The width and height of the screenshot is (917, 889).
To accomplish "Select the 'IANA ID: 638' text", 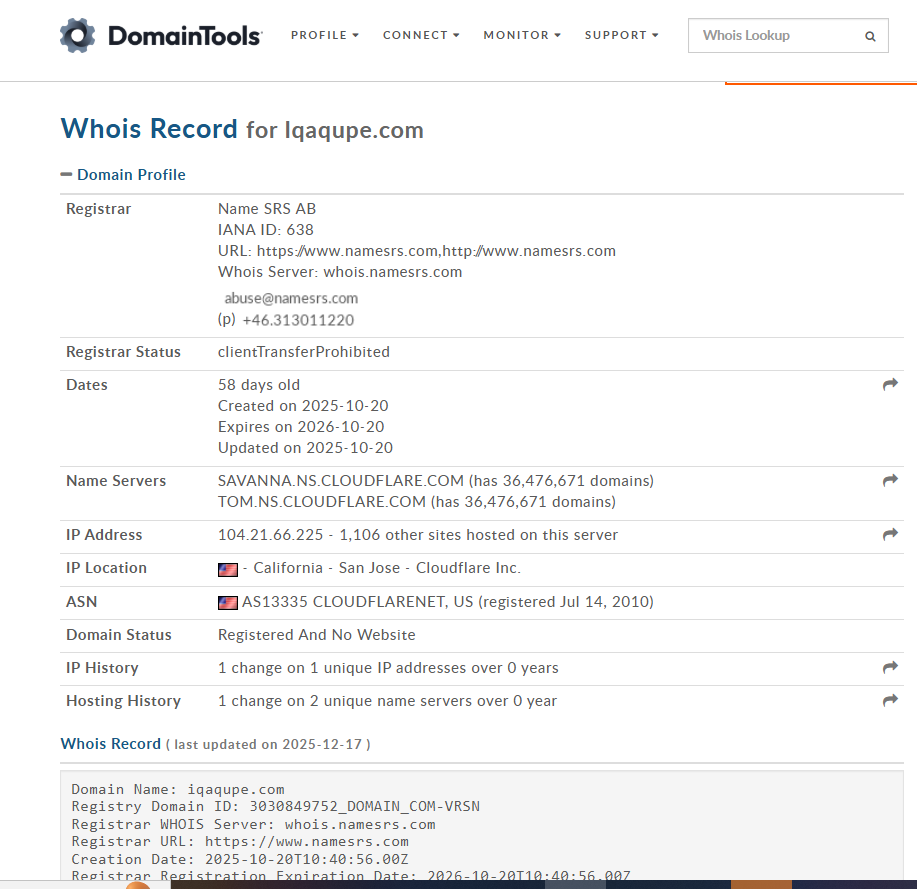I will pyautogui.click(x=266, y=230).
